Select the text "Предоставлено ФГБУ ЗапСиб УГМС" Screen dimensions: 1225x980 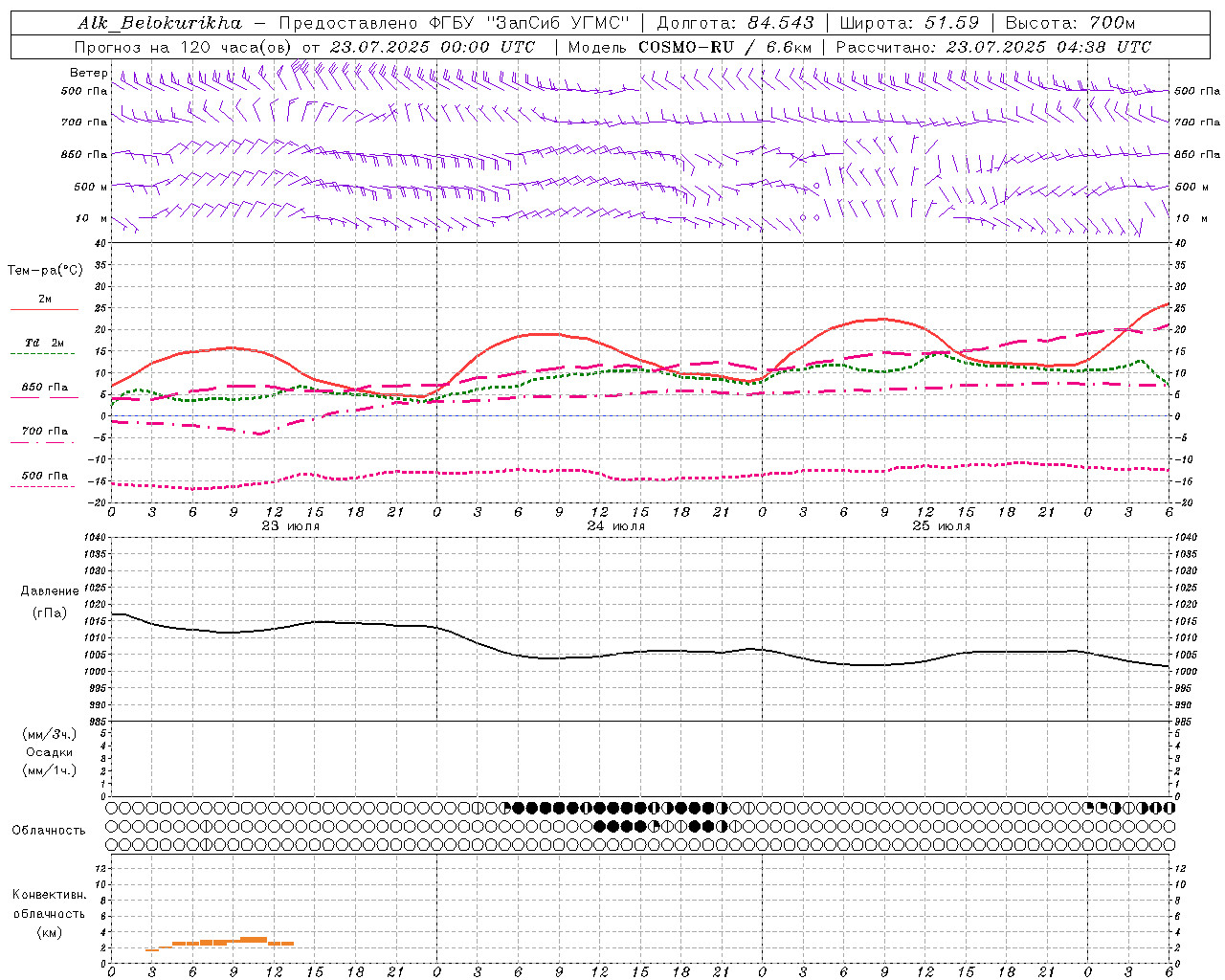(454, 22)
